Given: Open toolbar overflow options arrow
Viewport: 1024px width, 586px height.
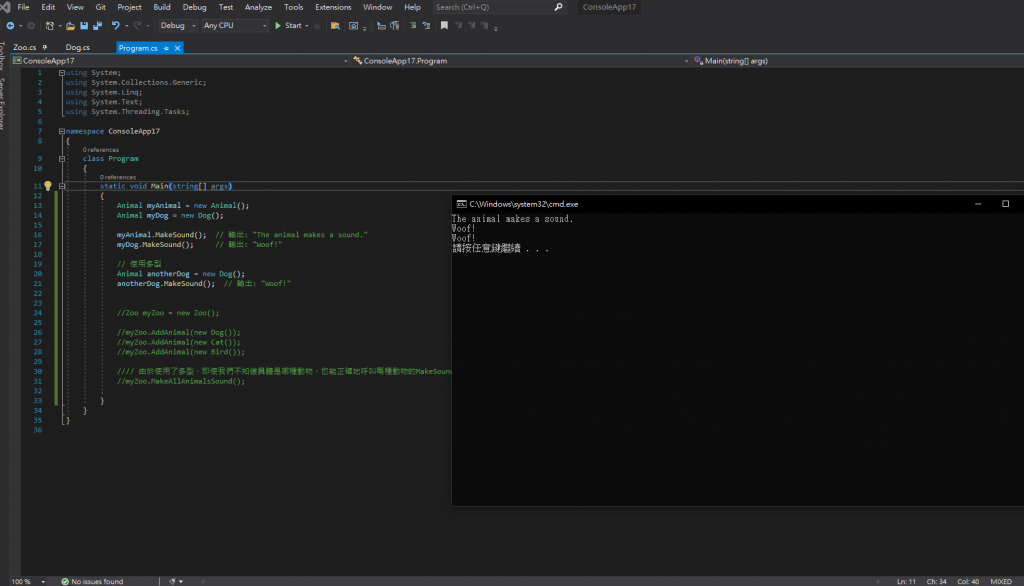Looking at the screenshot, I should 496,27.
